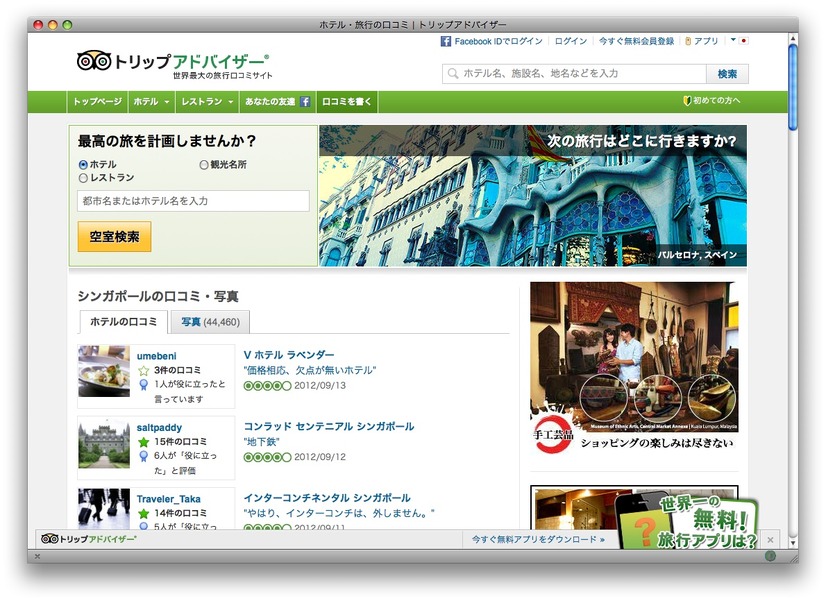The width and height of the screenshot is (826, 601).
Task: Open the review titled "地下鉄"
Action: point(261,442)
